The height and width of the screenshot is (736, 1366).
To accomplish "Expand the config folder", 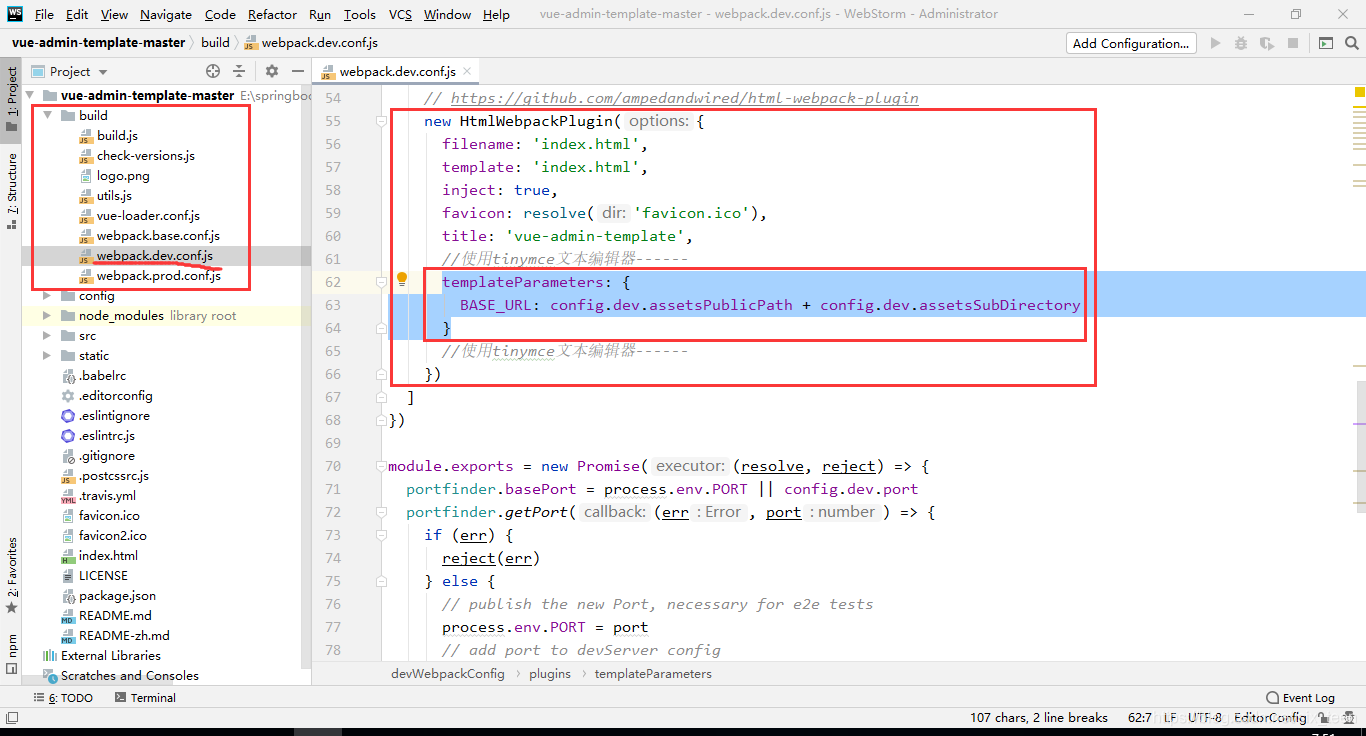I will point(47,296).
